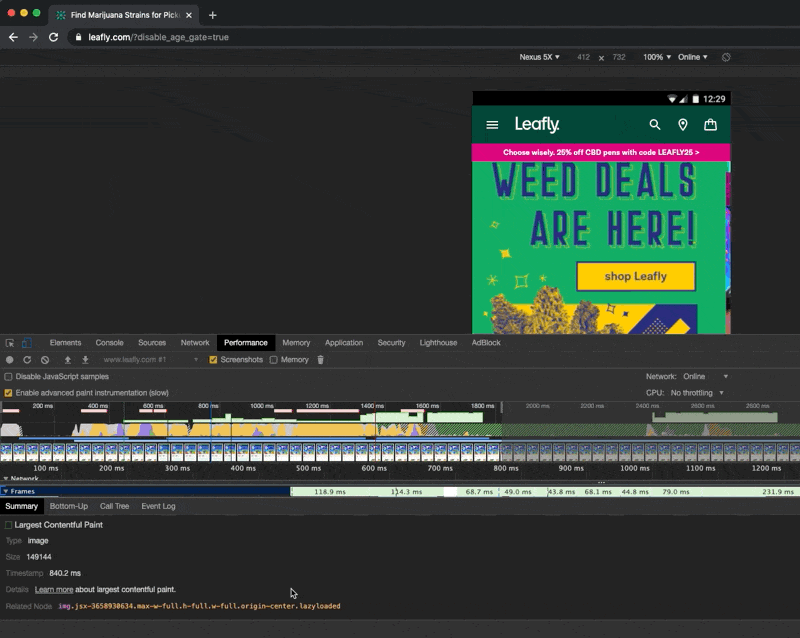
Task: Open the Leafly shopping bag icon
Action: 710,125
